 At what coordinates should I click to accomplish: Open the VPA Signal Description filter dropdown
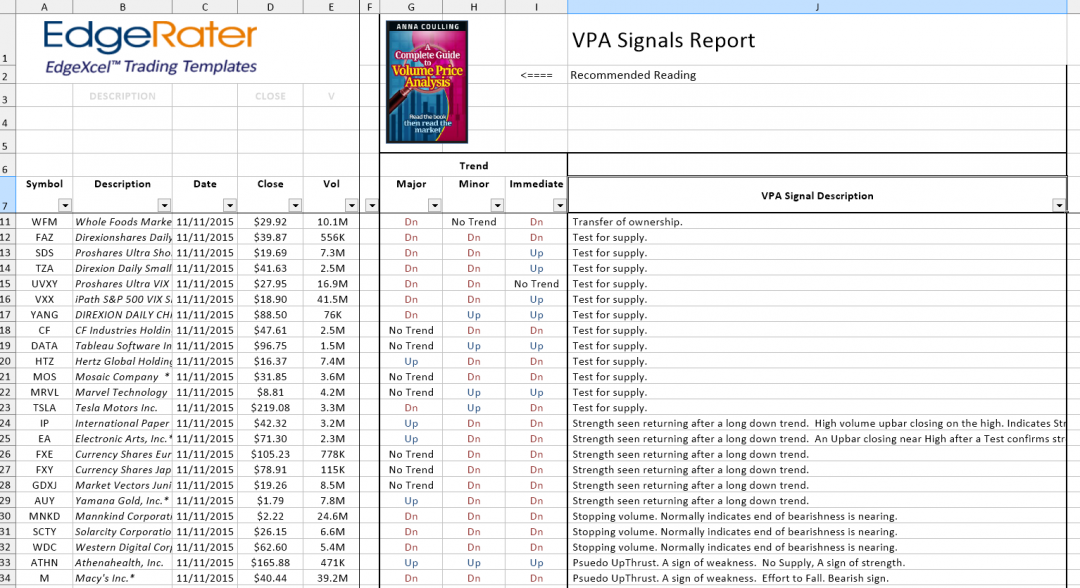pos(1057,204)
